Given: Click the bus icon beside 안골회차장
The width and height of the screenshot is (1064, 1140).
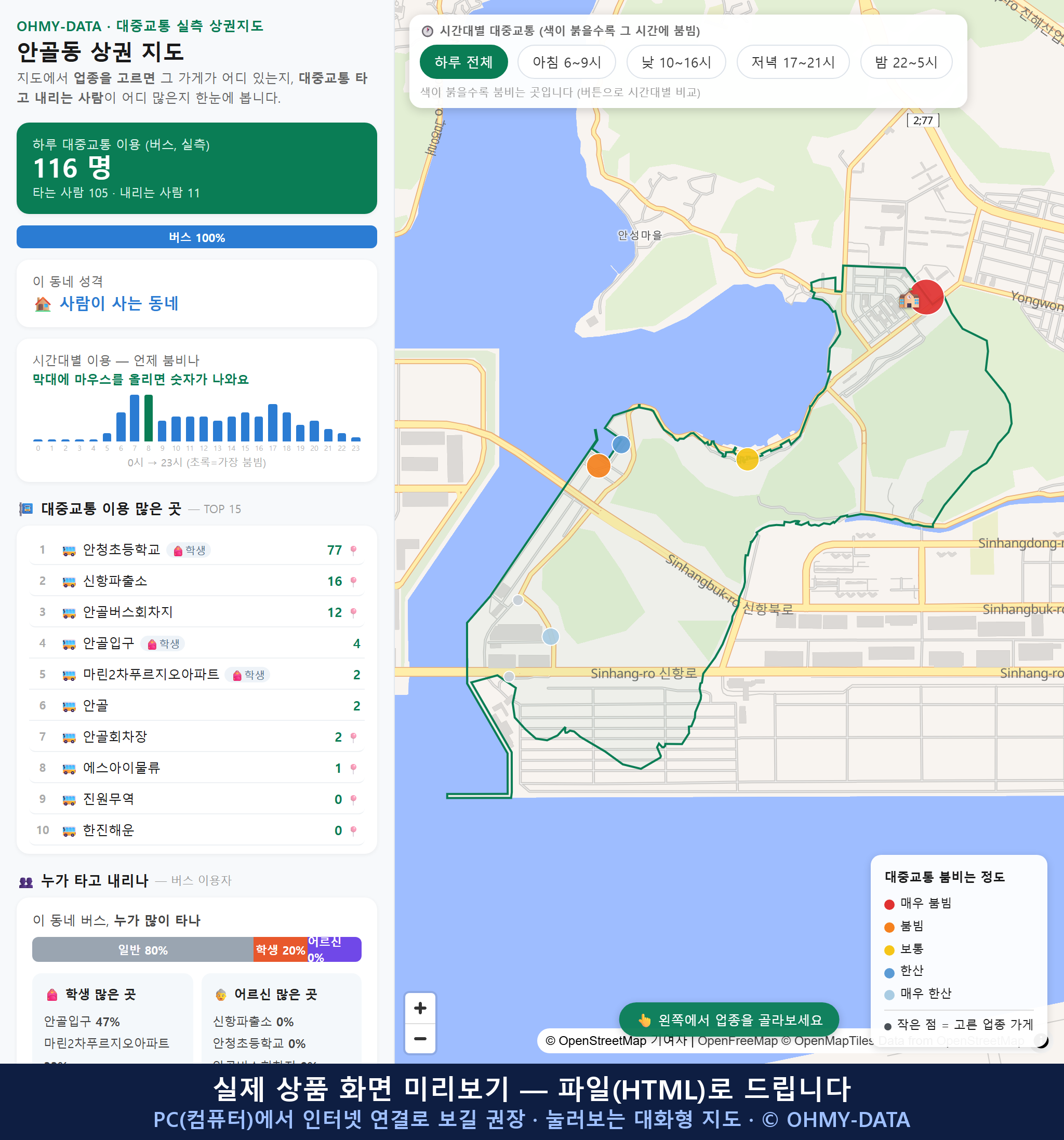Looking at the screenshot, I should coord(69,737).
